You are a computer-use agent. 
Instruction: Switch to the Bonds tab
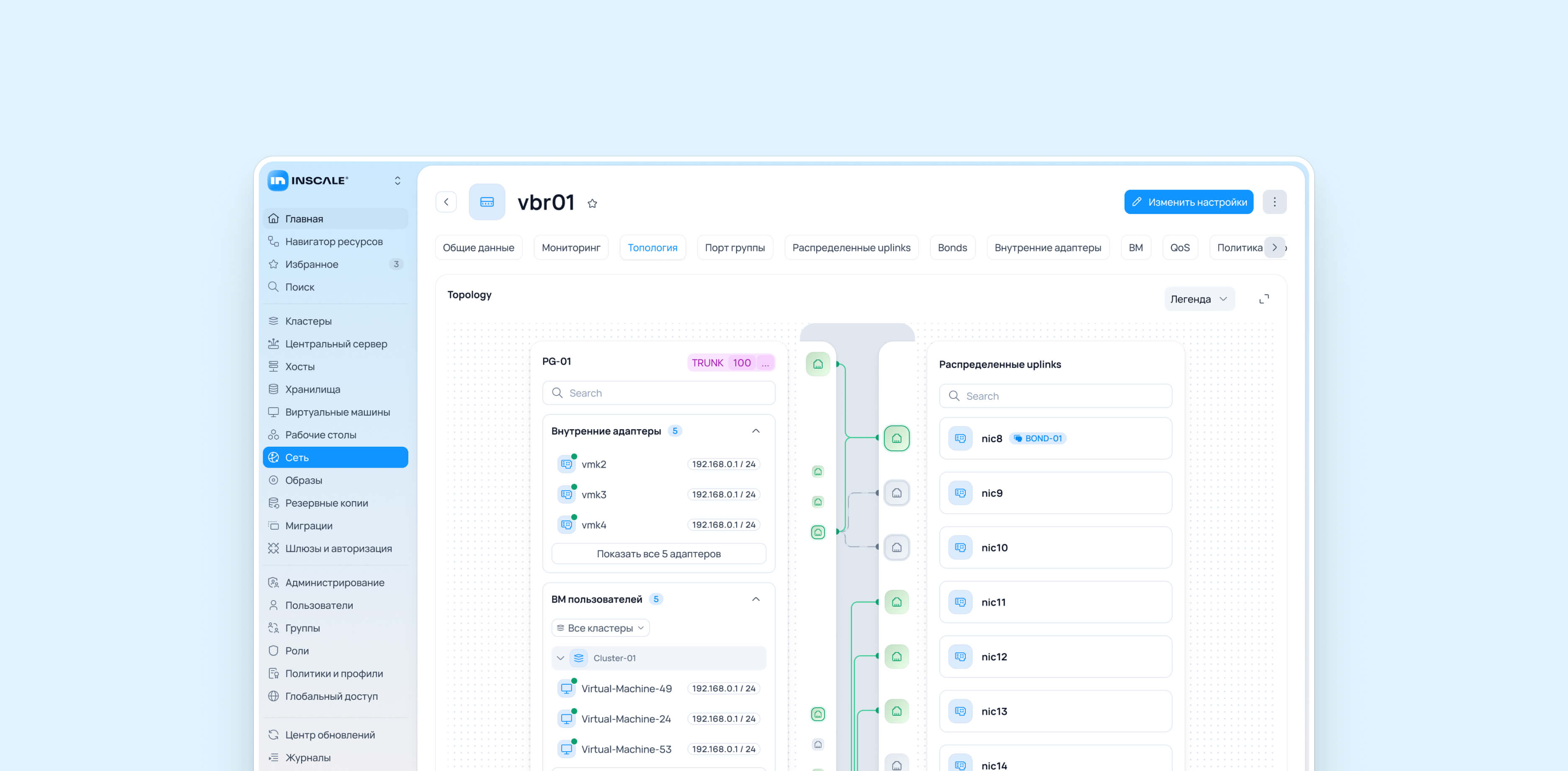coord(952,248)
